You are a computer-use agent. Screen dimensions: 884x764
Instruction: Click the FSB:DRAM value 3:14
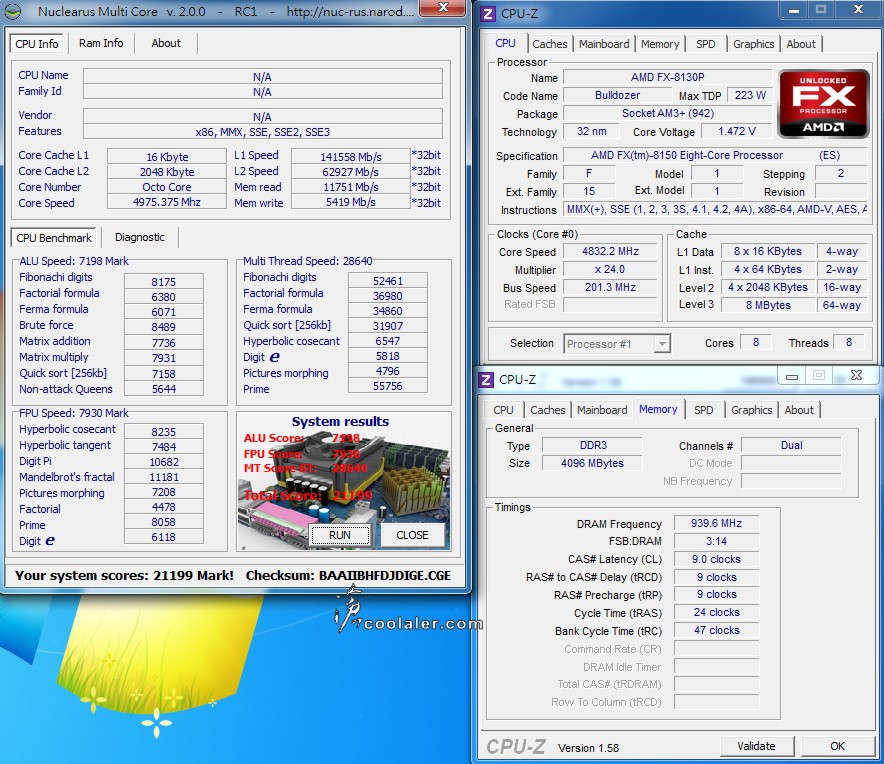point(716,541)
